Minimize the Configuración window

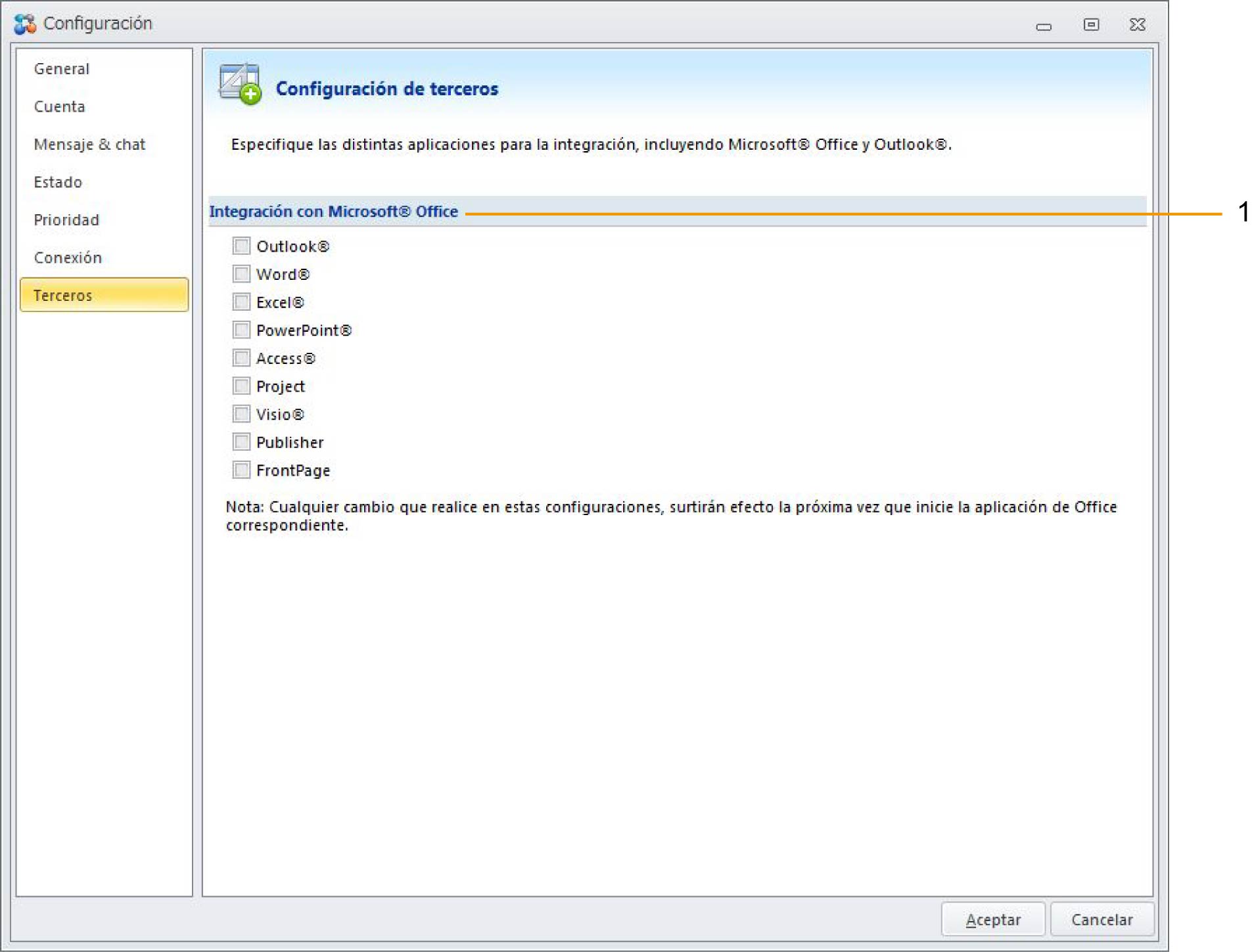tap(1044, 26)
